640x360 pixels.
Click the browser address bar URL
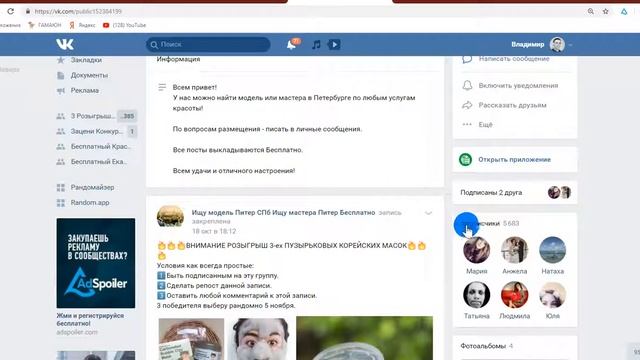[78, 11]
